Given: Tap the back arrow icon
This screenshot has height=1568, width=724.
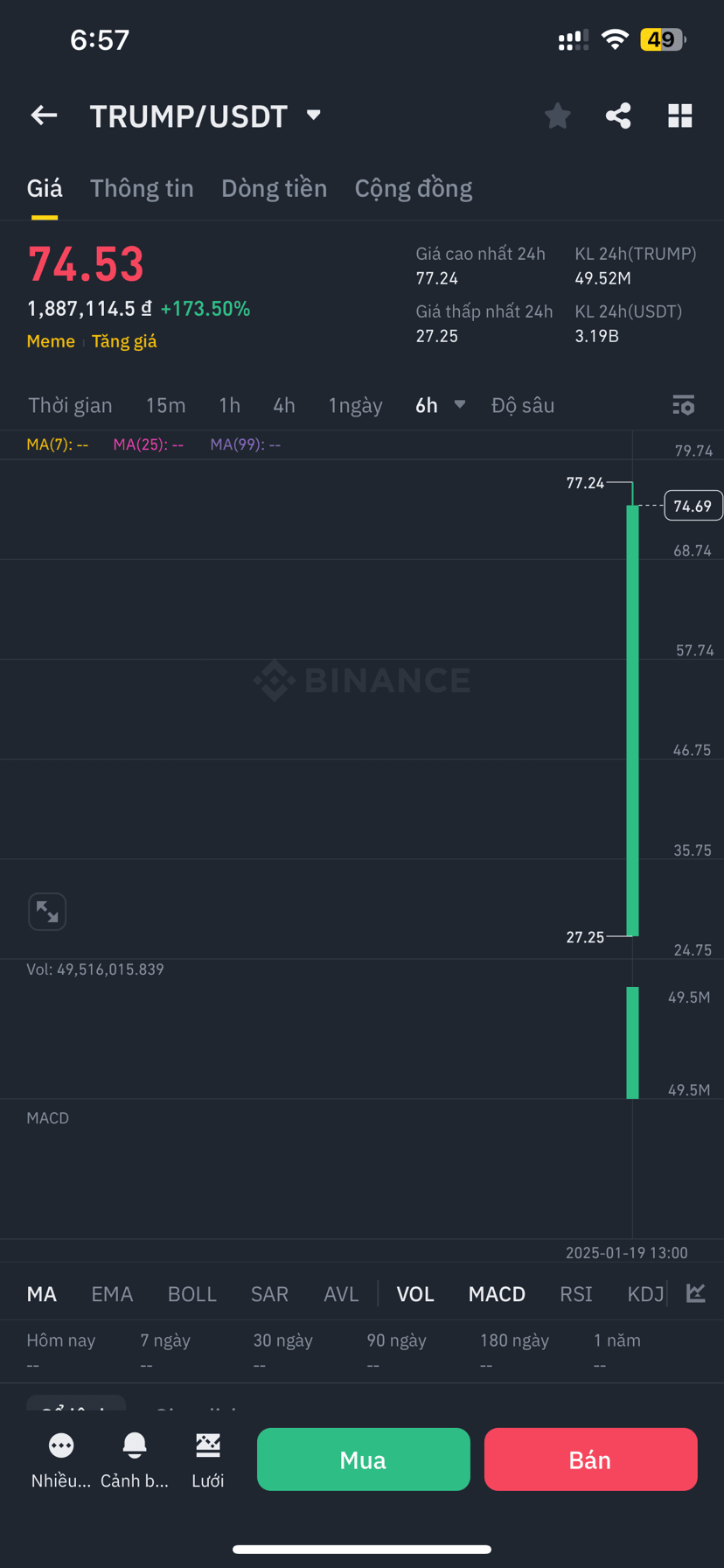Looking at the screenshot, I should pyautogui.click(x=44, y=115).
